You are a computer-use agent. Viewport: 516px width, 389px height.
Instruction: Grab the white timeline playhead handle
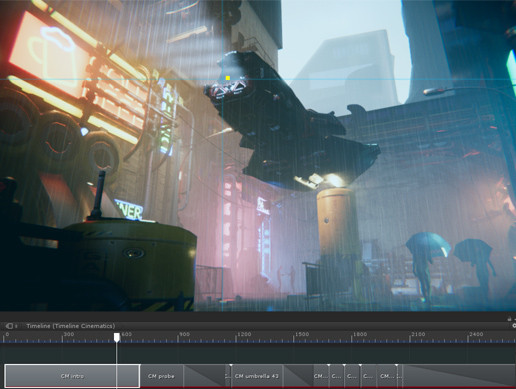pos(117,337)
